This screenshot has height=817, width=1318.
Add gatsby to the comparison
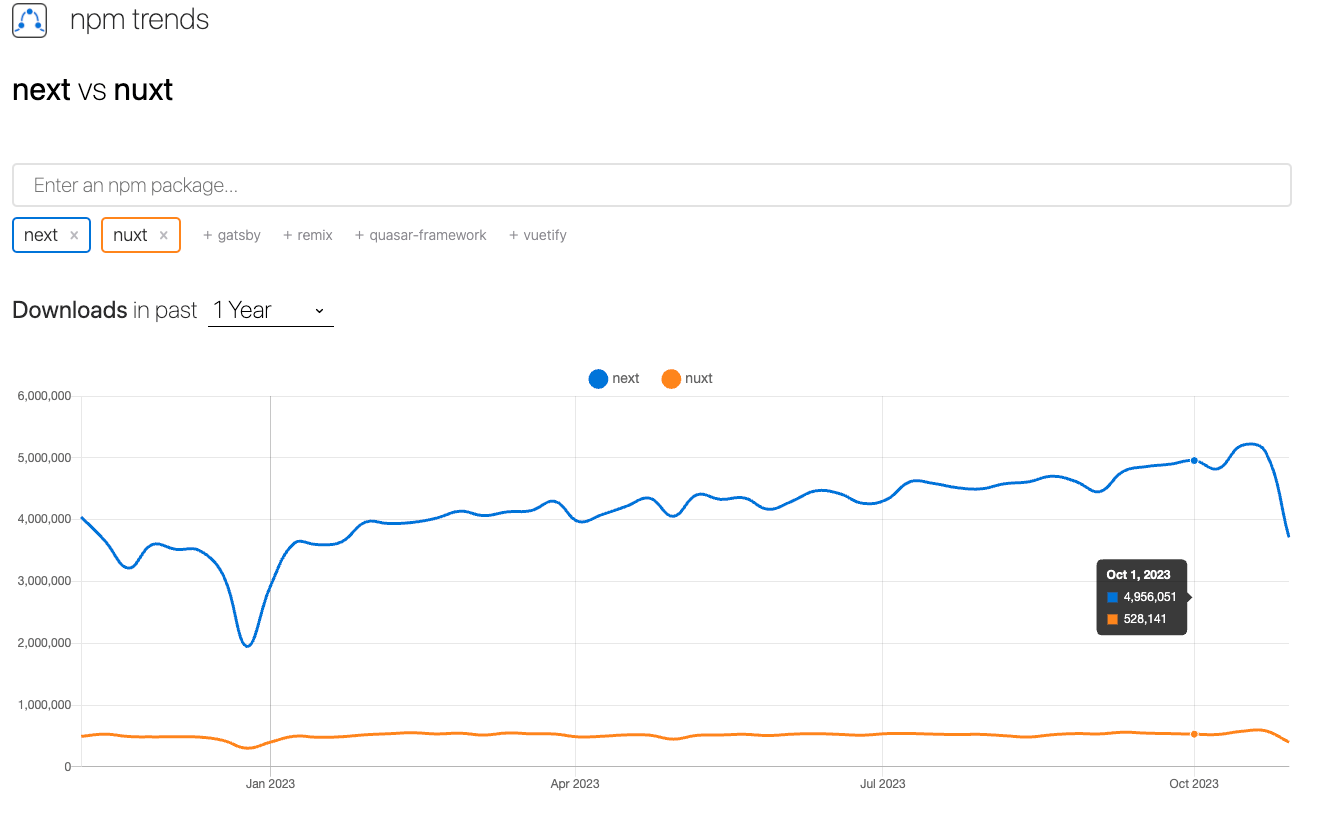pyautogui.click(x=232, y=235)
